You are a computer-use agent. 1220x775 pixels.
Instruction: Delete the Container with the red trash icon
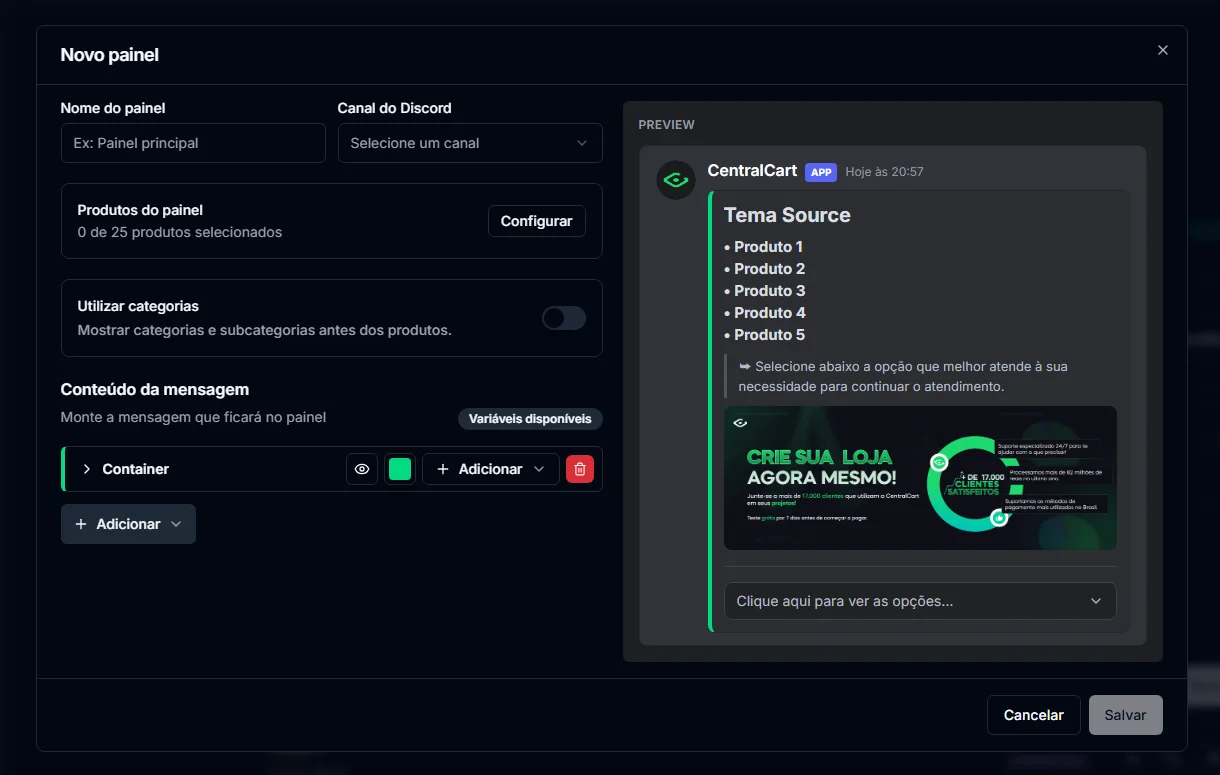(x=580, y=469)
